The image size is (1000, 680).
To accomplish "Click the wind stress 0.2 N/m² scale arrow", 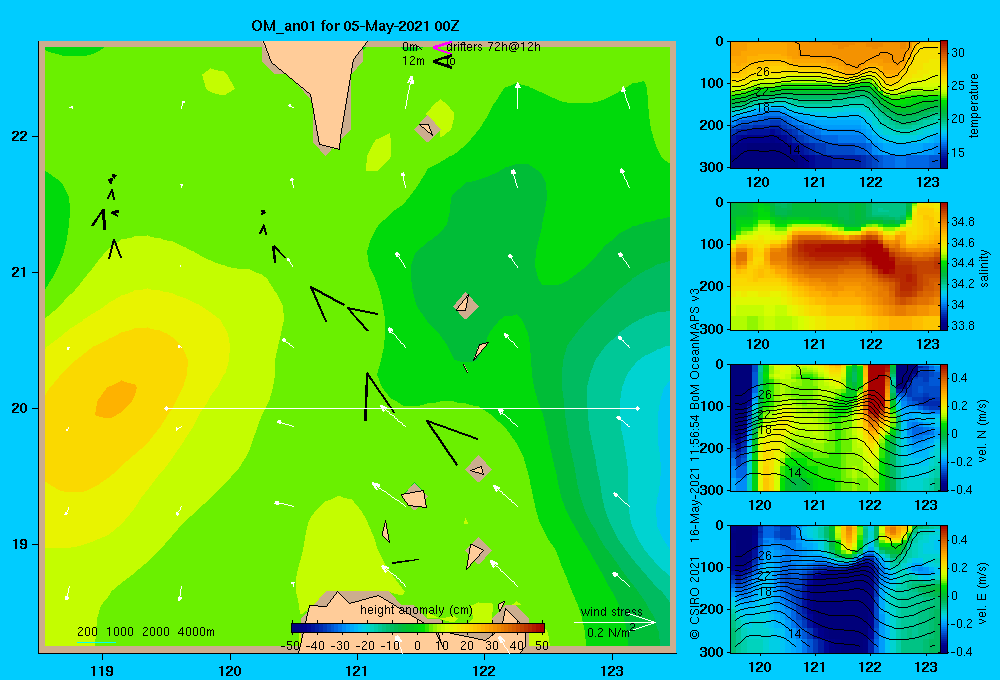I will pyautogui.click(x=614, y=623).
